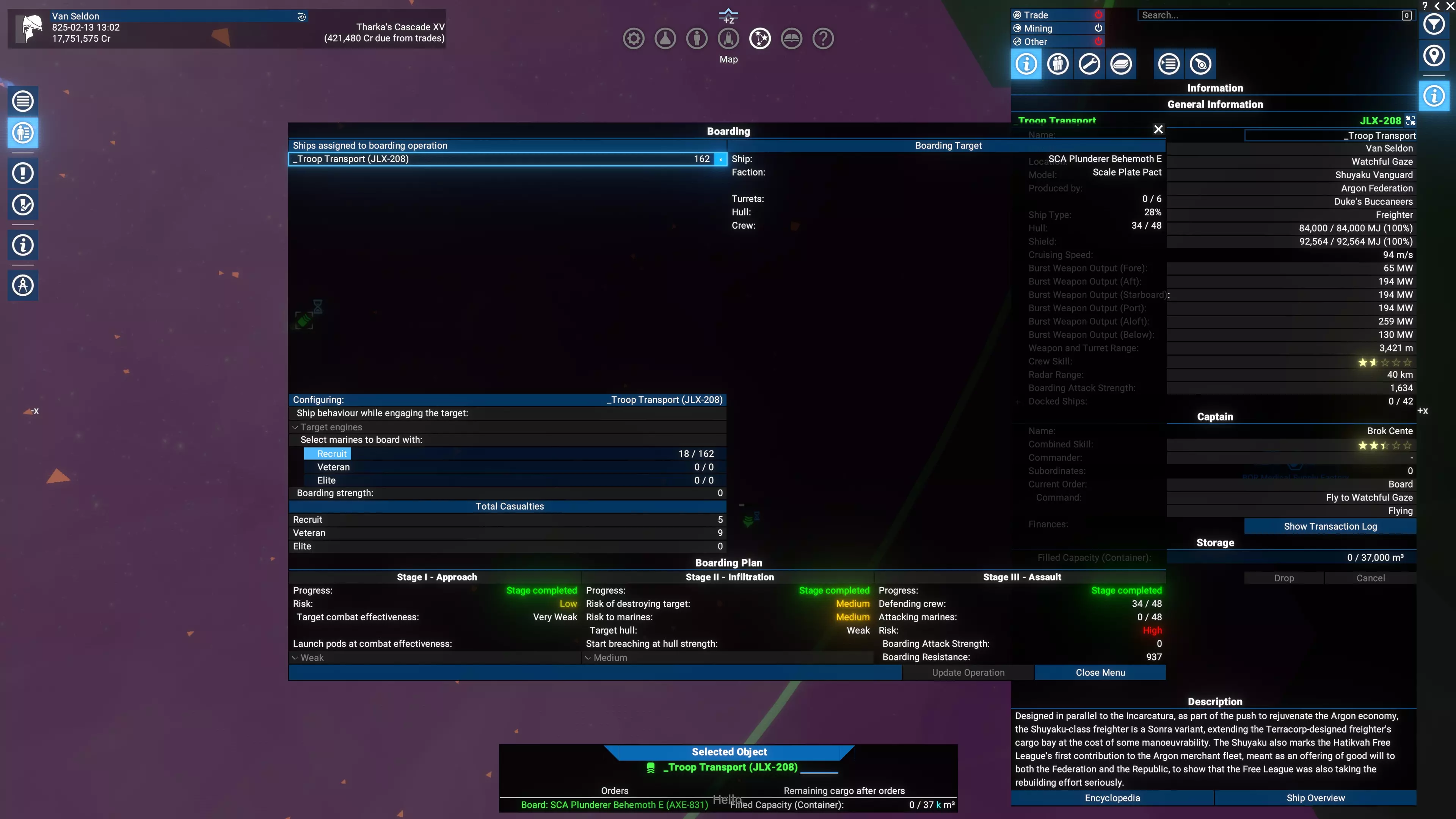Viewport: 1456px width, 819px height.
Task: Adjust the Recruit marines slider
Action: coord(509,454)
